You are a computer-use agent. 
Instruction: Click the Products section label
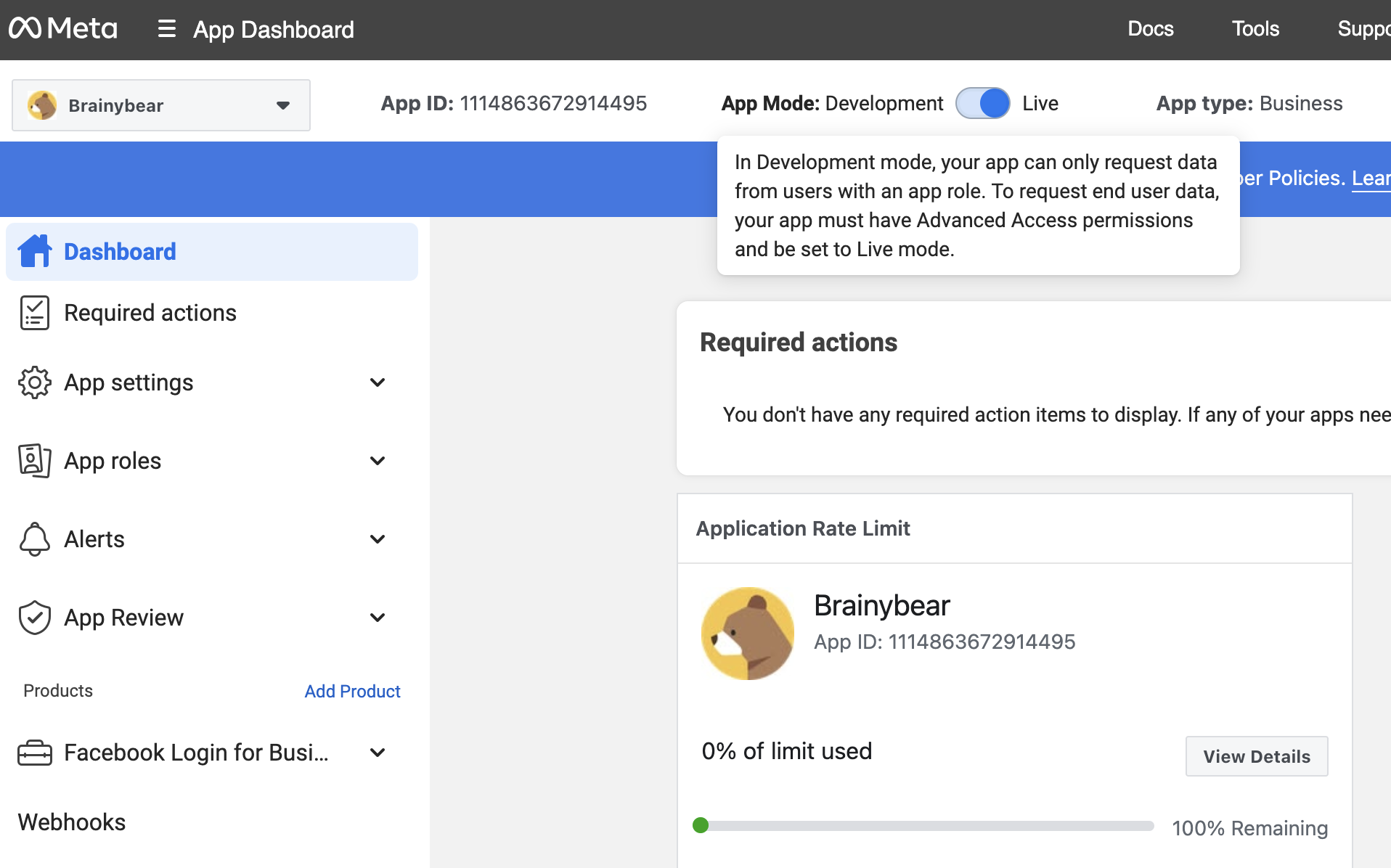point(58,691)
